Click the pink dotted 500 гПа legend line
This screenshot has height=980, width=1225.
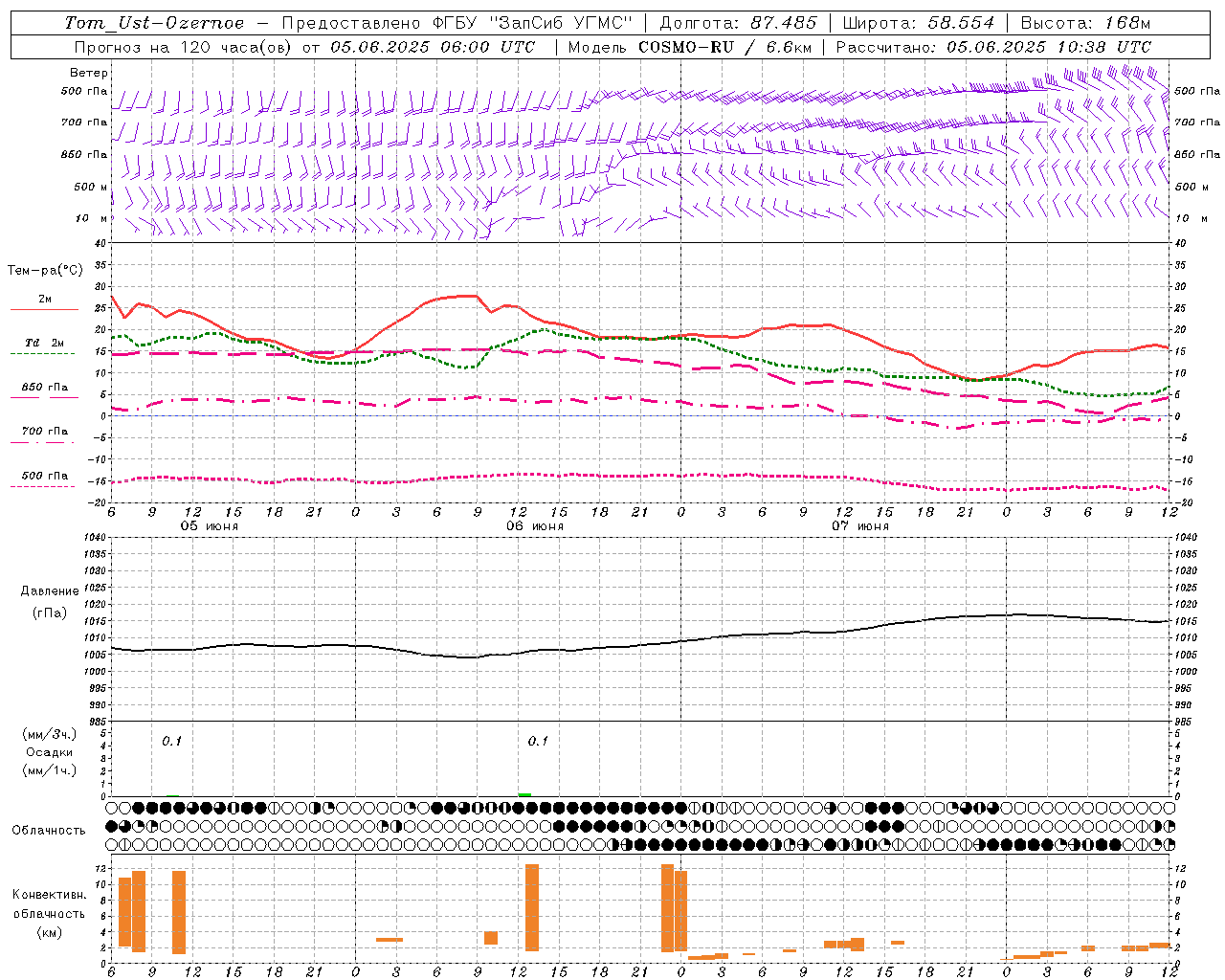43,486
